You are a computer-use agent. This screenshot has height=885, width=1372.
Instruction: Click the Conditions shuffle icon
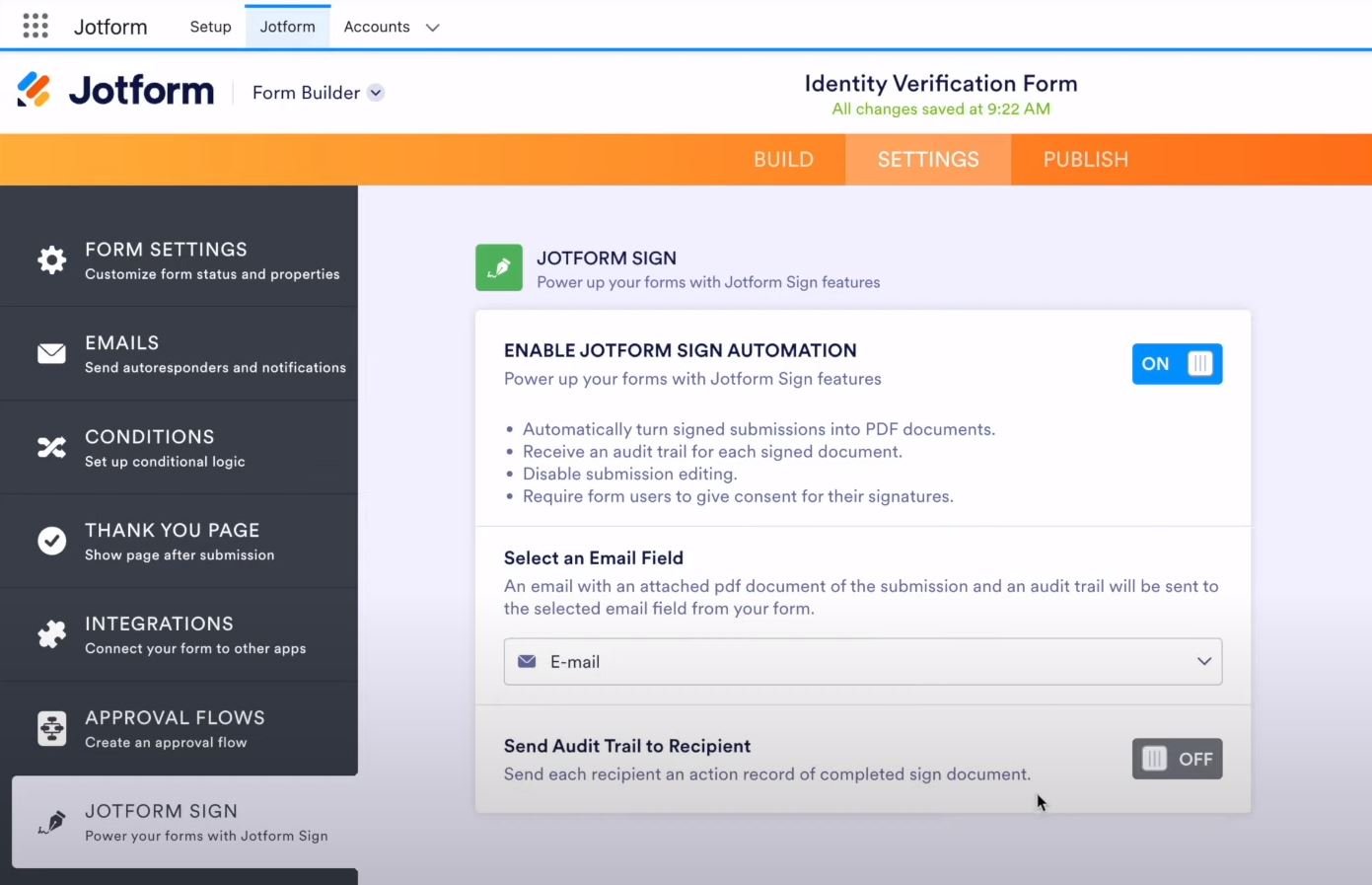point(51,447)
